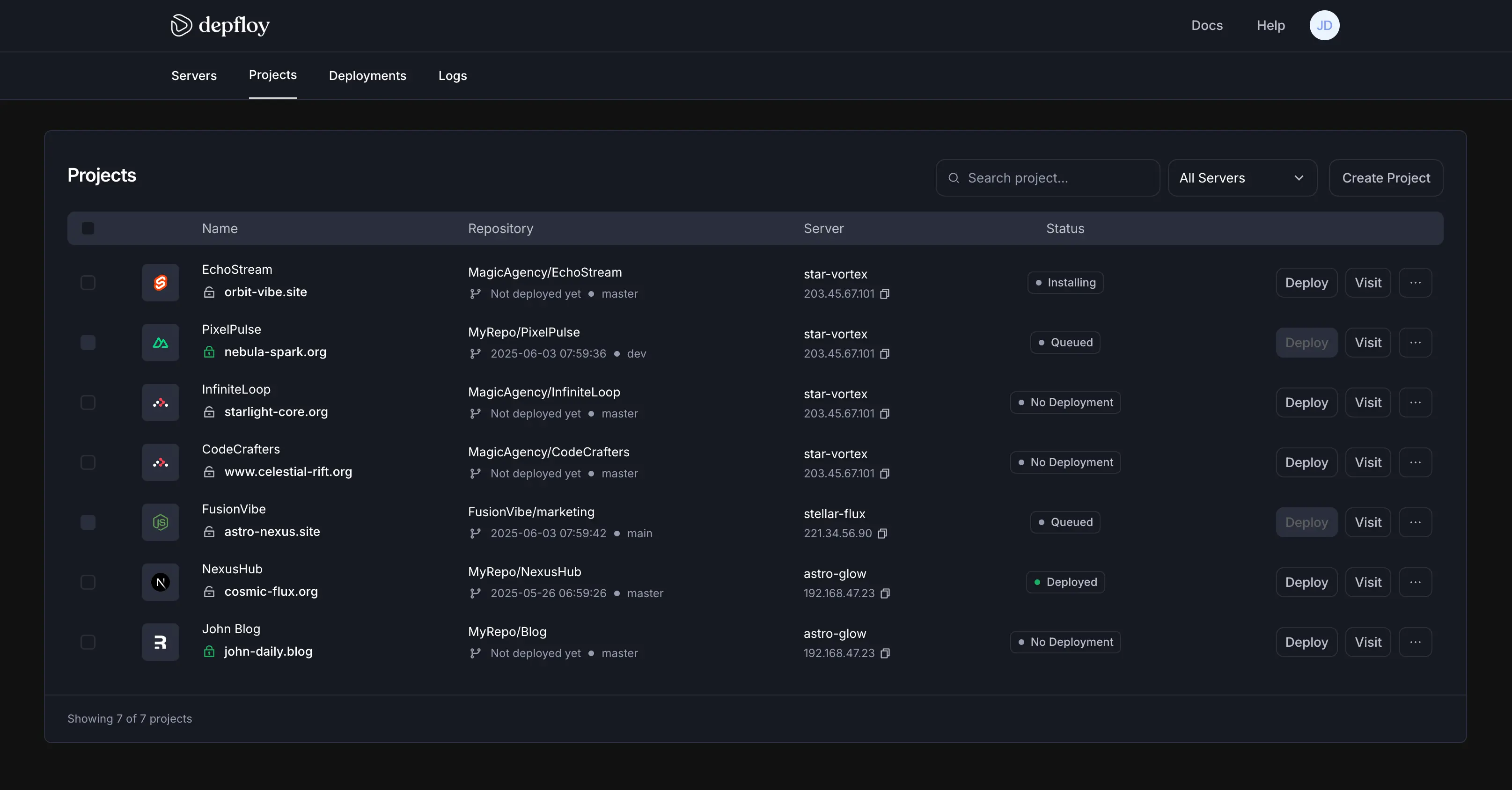Visit the John Blog site
The height and width of the screenshot is (790, 1512).
pos(1368,642)
